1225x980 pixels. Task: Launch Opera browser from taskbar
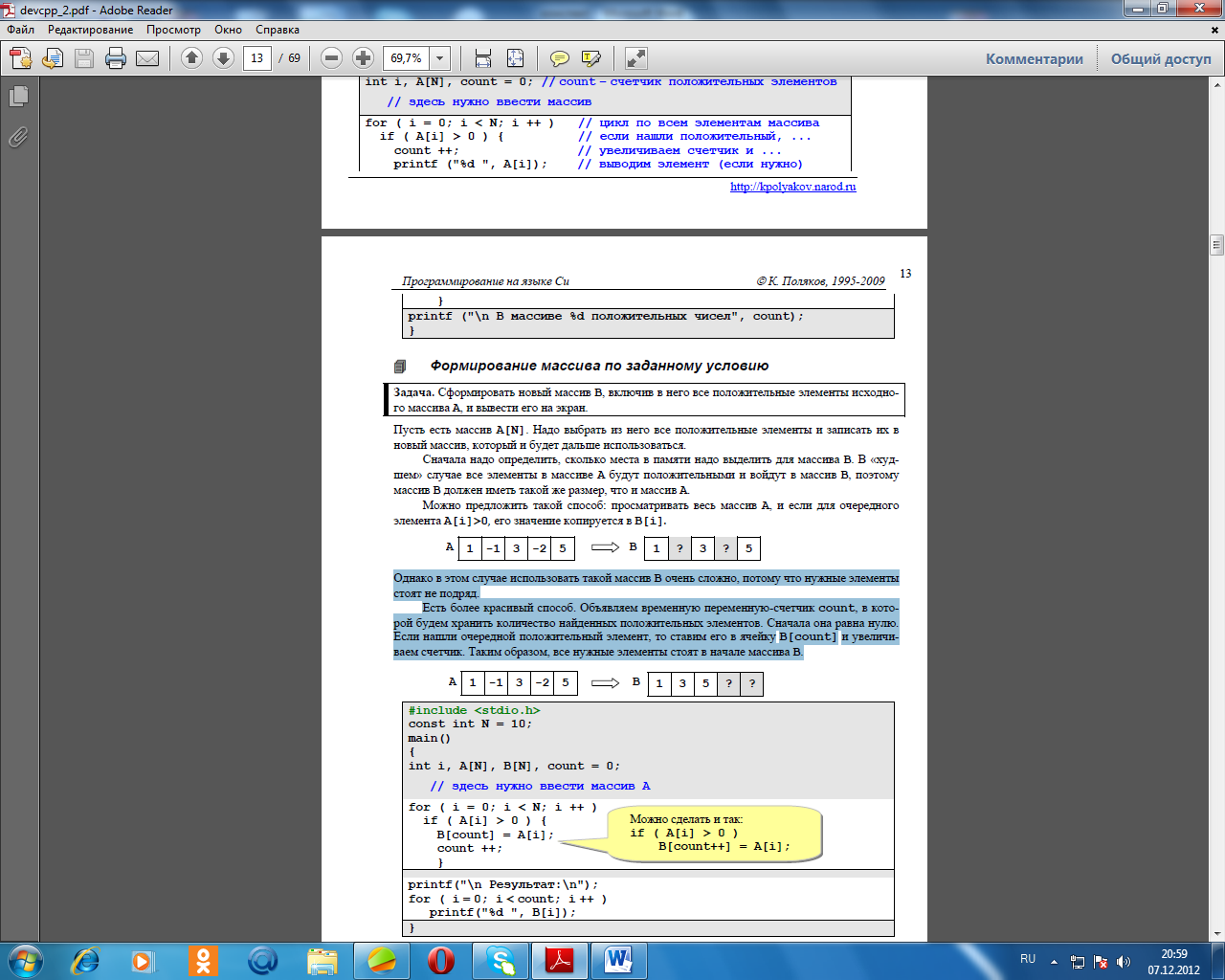click(x=441, y=960)
